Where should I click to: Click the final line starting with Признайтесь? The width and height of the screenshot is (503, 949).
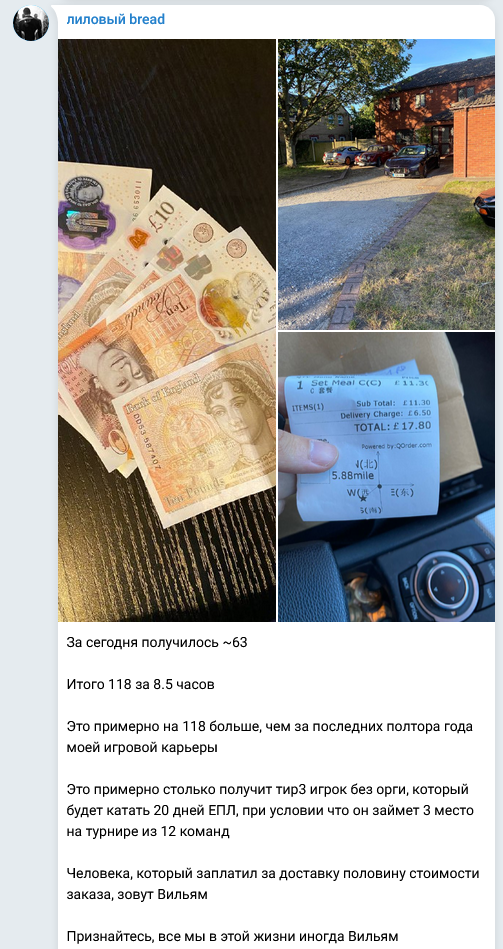click(x=232, y=937)
